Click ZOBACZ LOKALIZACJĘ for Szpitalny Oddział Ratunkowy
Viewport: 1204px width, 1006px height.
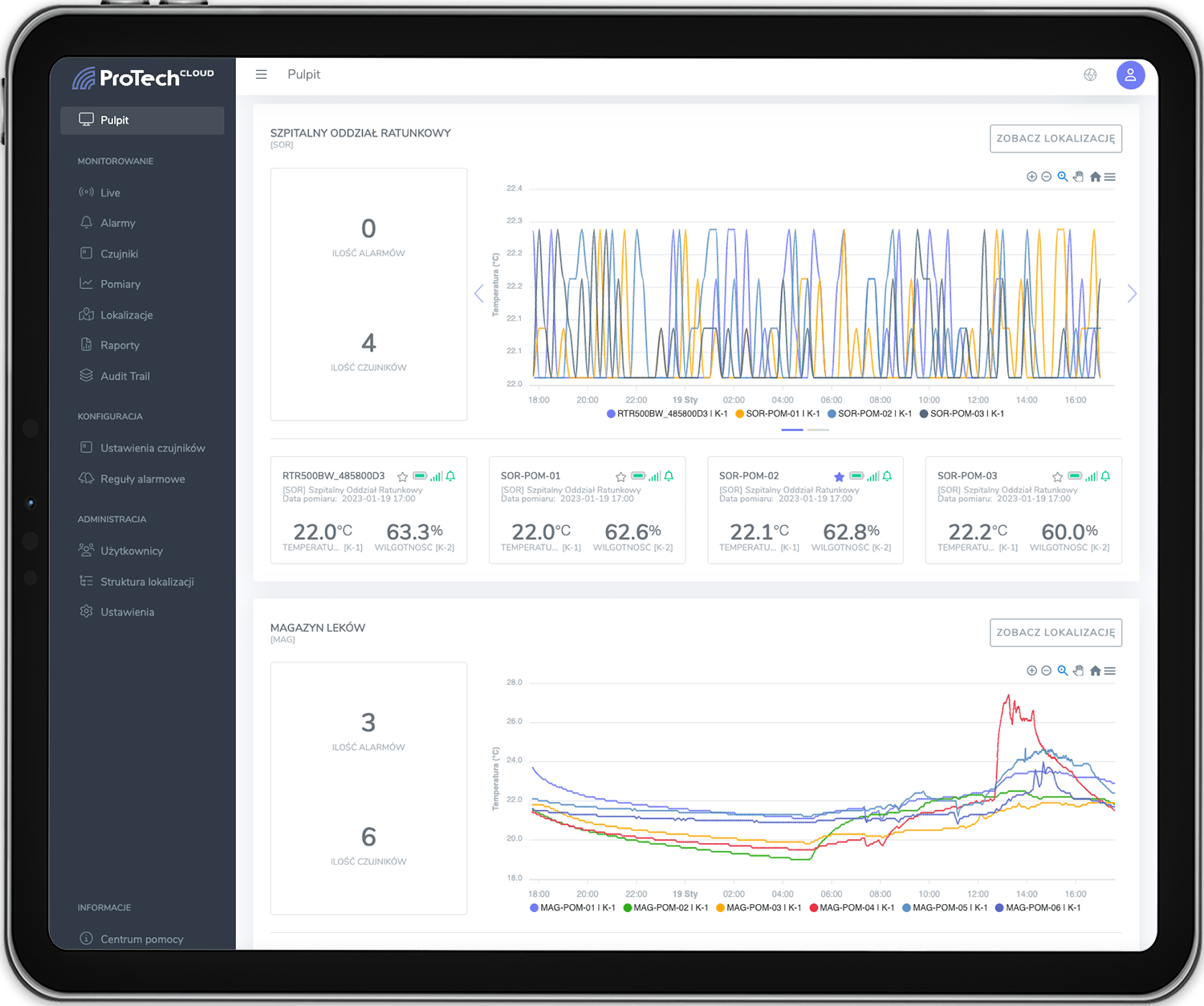click(x=1056, y=139)
